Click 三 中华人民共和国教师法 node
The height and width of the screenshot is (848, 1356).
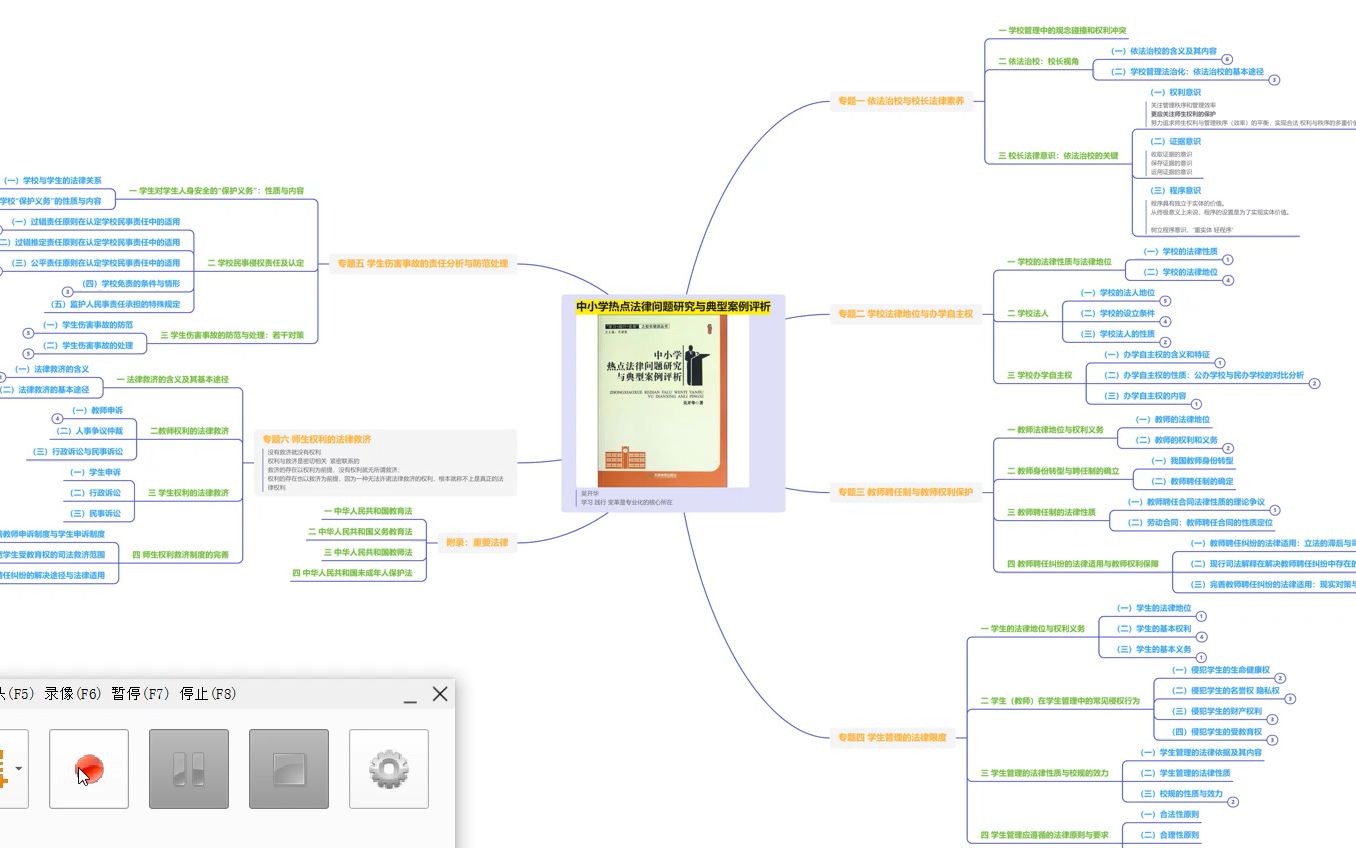click(x=368, y=552)
